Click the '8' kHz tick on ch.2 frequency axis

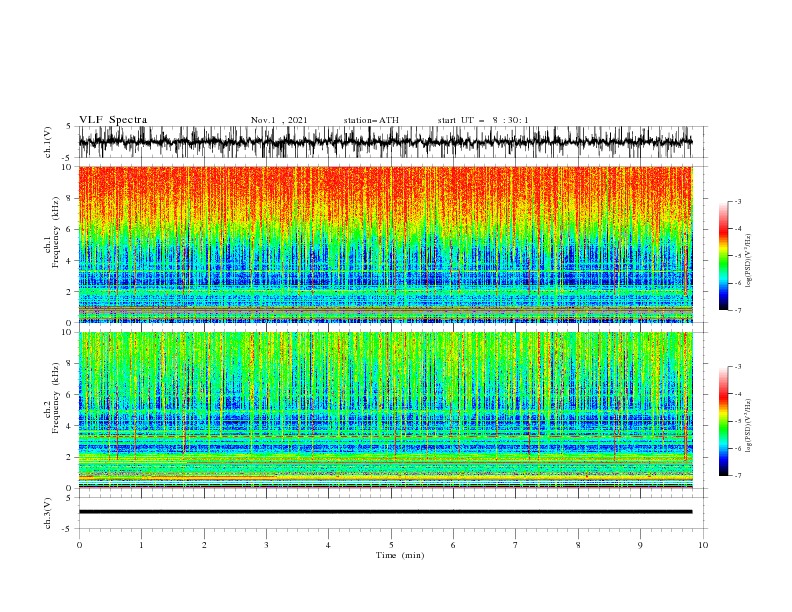[70, 364]
